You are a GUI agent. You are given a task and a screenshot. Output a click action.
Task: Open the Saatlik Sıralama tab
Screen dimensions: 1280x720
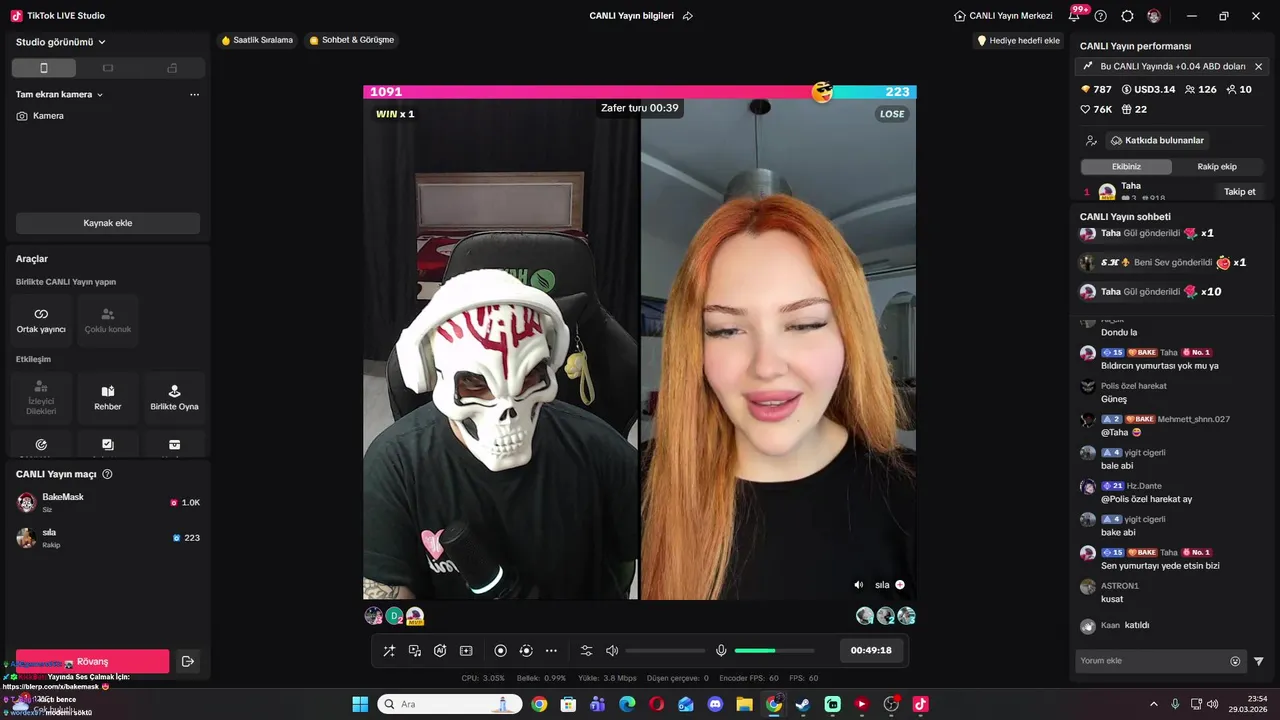257,40
